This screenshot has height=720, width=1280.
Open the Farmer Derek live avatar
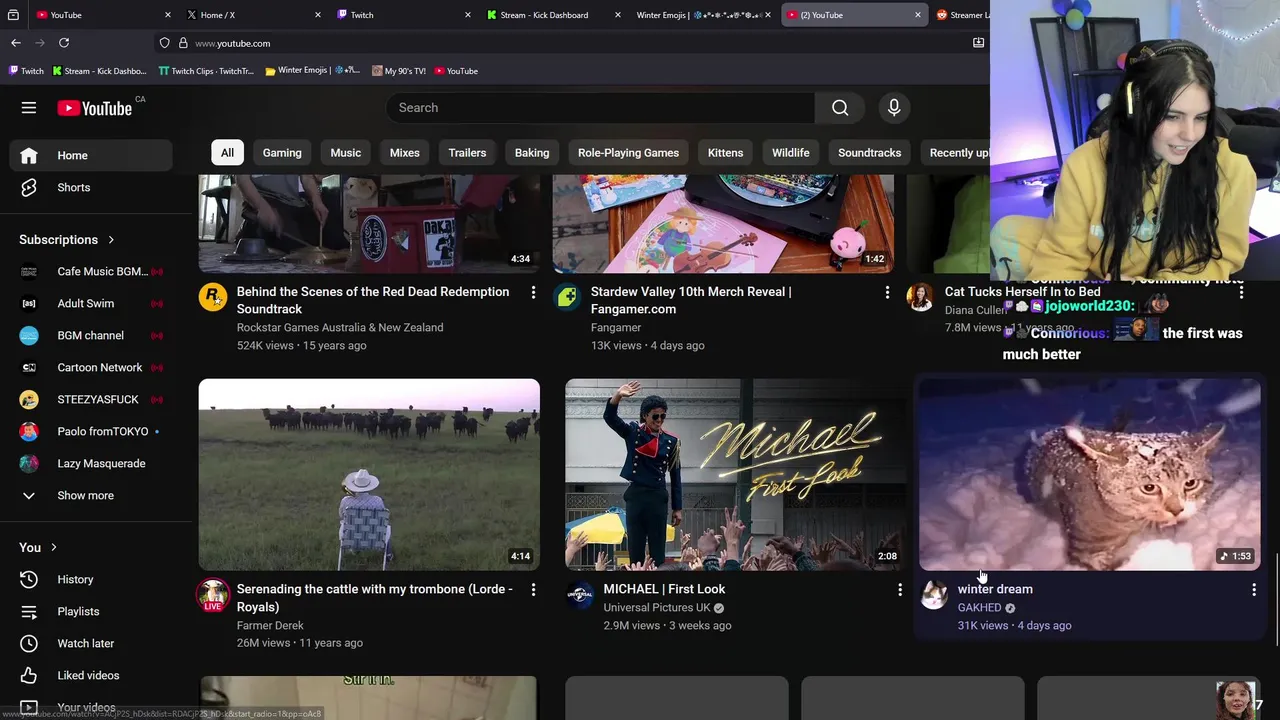pos(213,595)
